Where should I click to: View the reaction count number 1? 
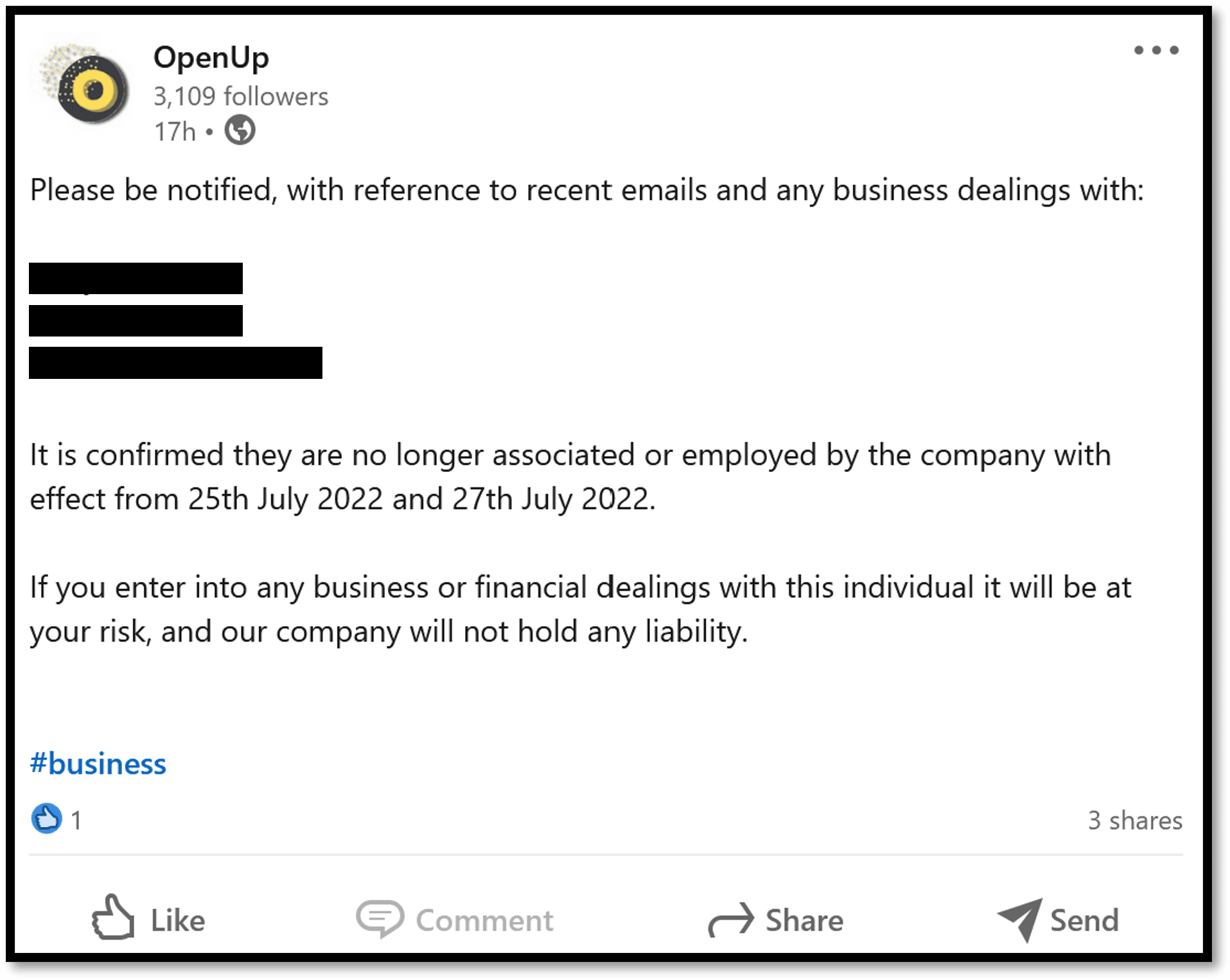pos(76,820)
